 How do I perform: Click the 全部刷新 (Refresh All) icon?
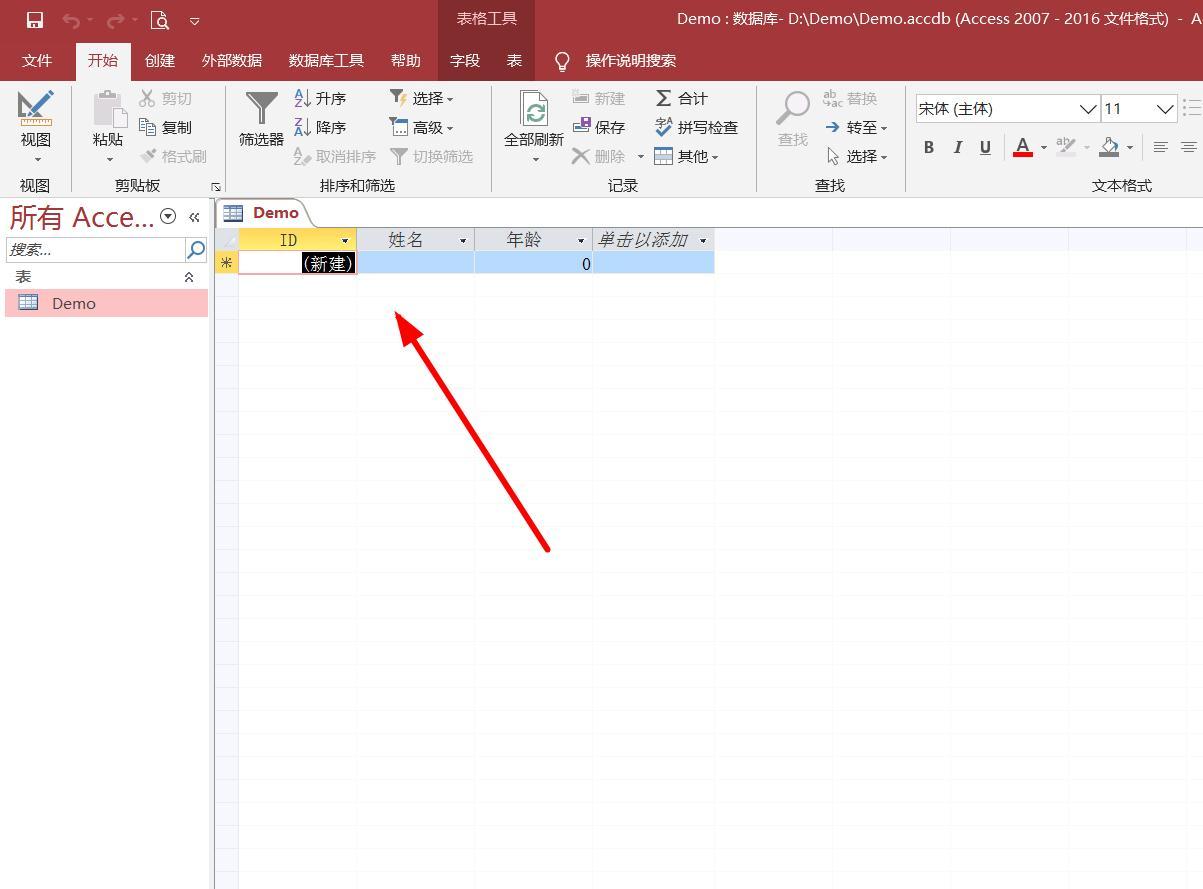click(x=534, y=110)
